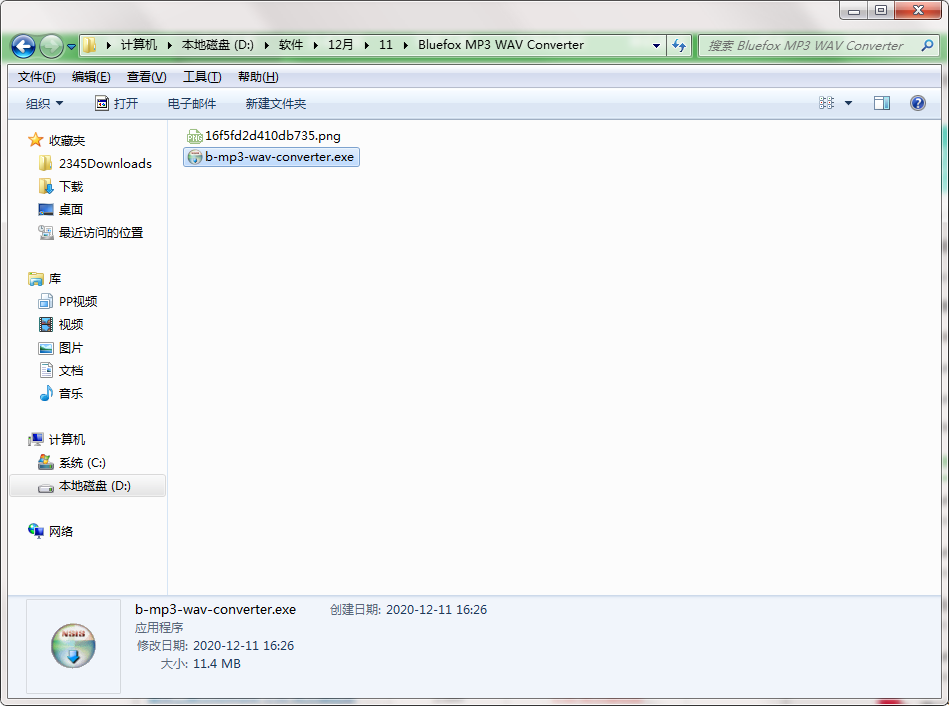Expand arrow after 12月 breadcrumb

pyautogui.click(x=366, y=45)
